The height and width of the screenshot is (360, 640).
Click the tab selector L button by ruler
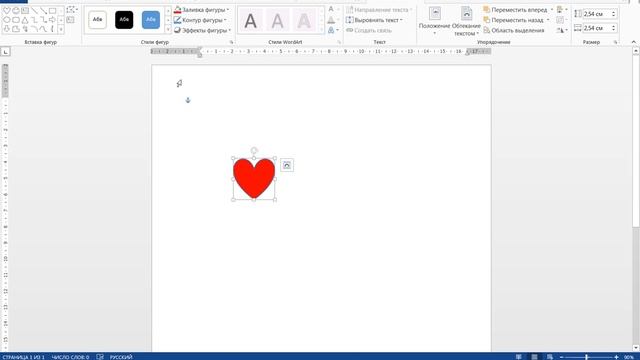pos(5,51)
